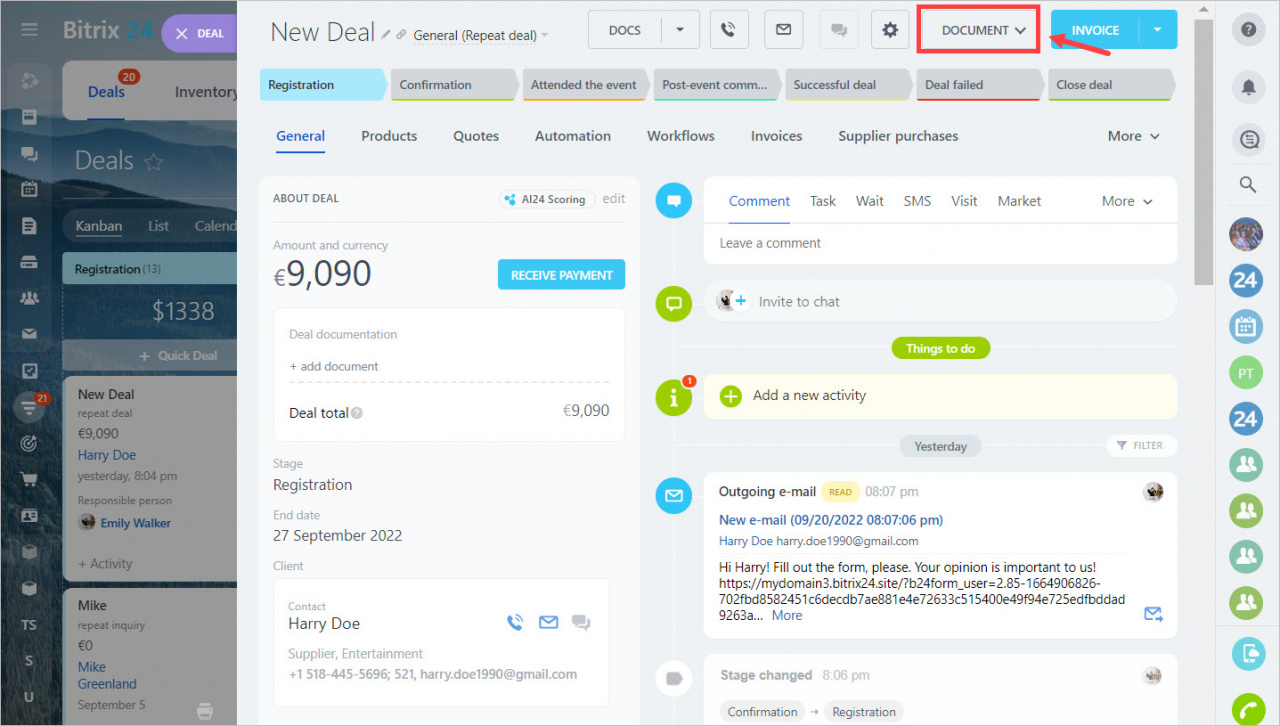Edit deal title with pencil icon
The height and width of the screenshot is (726, 1280).
(x=386, y=34)
